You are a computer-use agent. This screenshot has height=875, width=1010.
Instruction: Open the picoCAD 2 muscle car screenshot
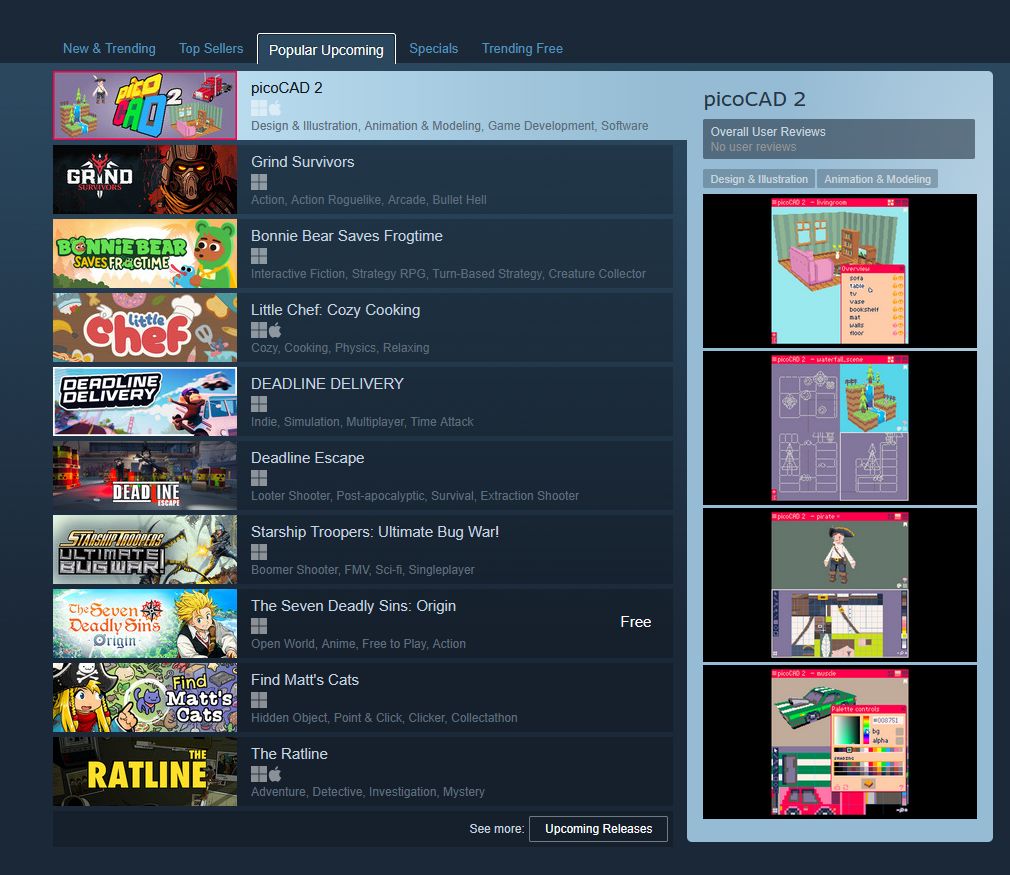click(840, 742)
